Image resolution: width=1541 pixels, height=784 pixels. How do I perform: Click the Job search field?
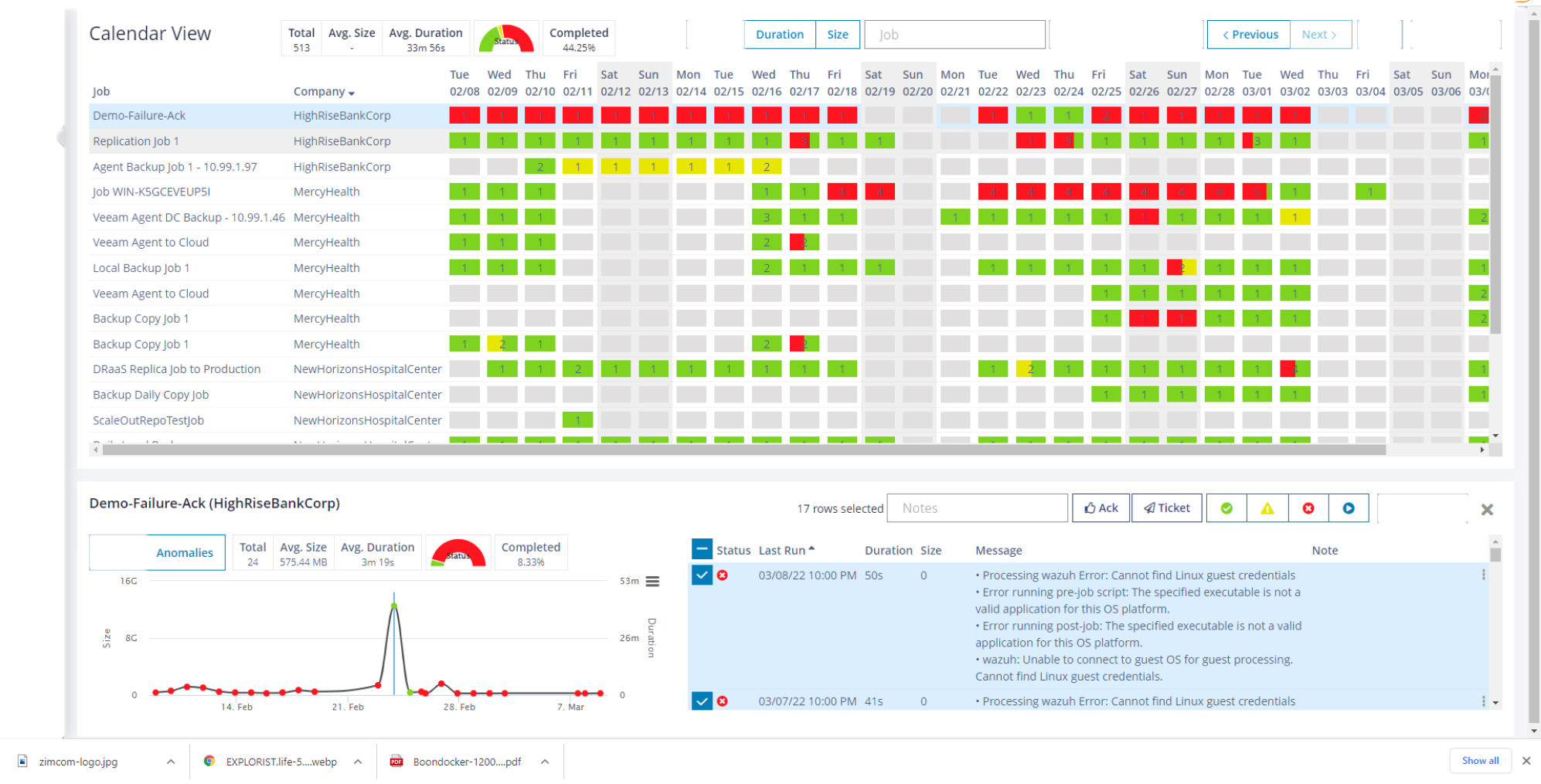[x=954, y=35]
